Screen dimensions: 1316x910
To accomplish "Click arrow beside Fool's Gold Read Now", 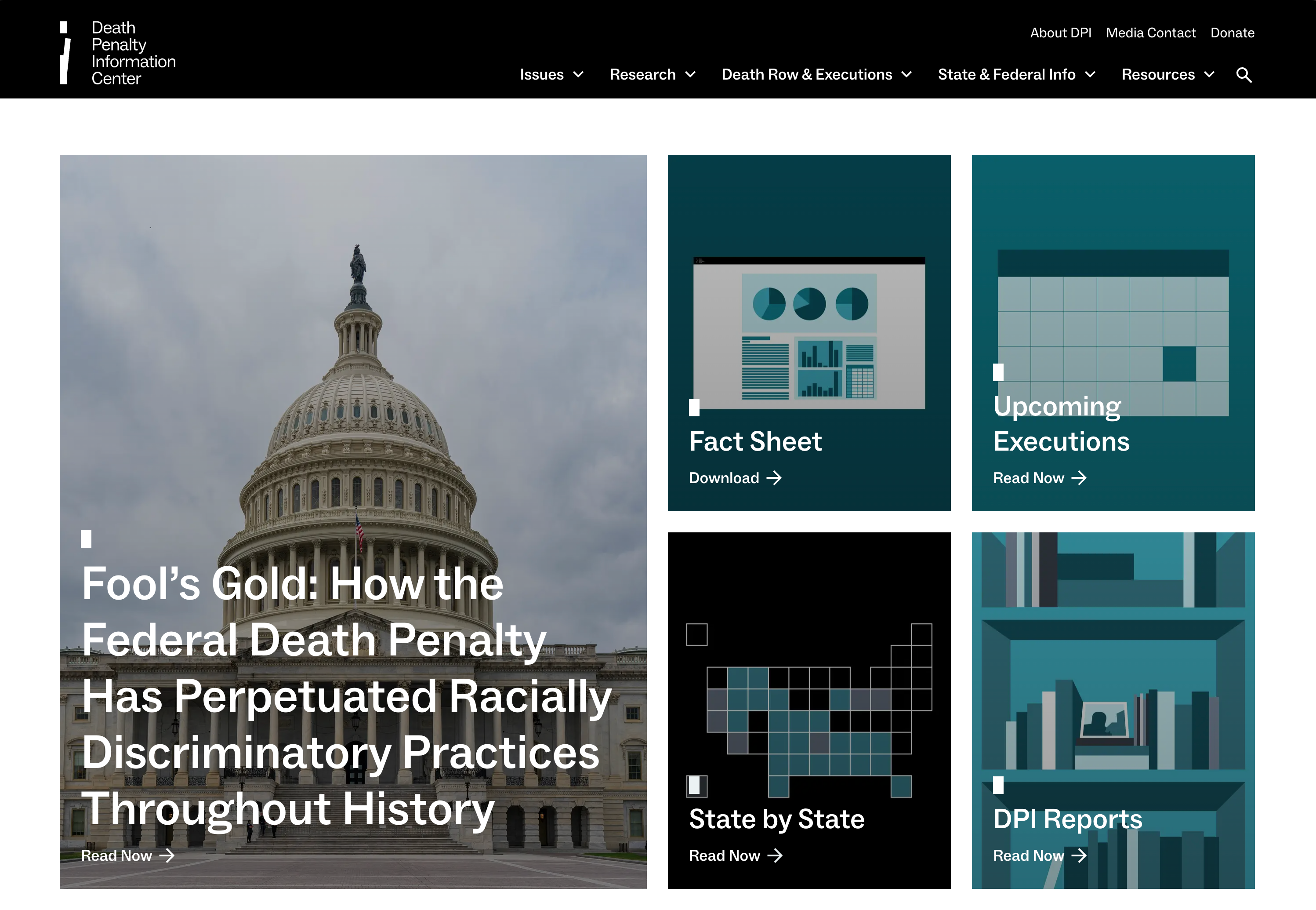I will (x=167, y=855).
